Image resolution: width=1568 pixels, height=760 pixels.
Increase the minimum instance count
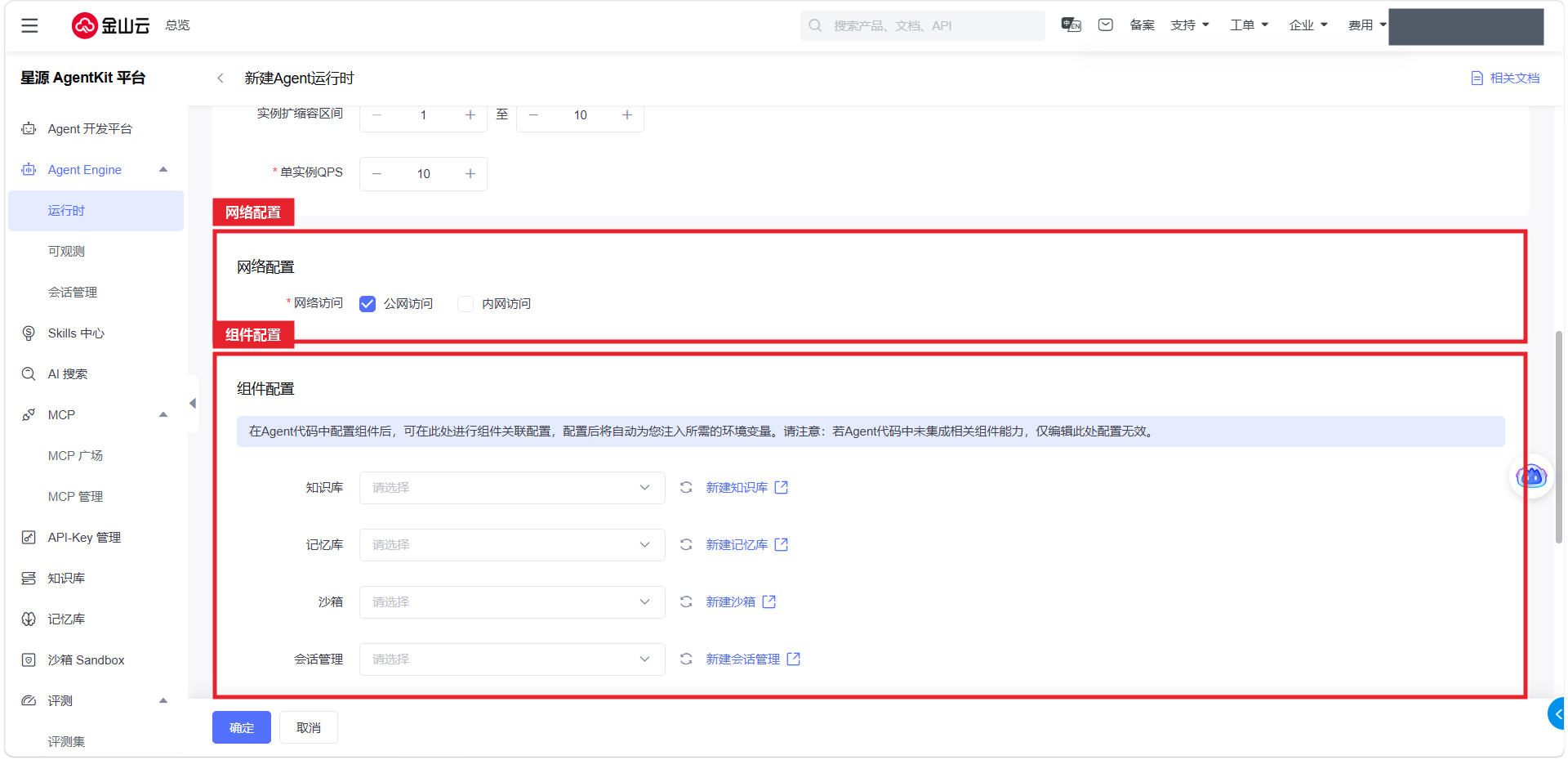470,115
